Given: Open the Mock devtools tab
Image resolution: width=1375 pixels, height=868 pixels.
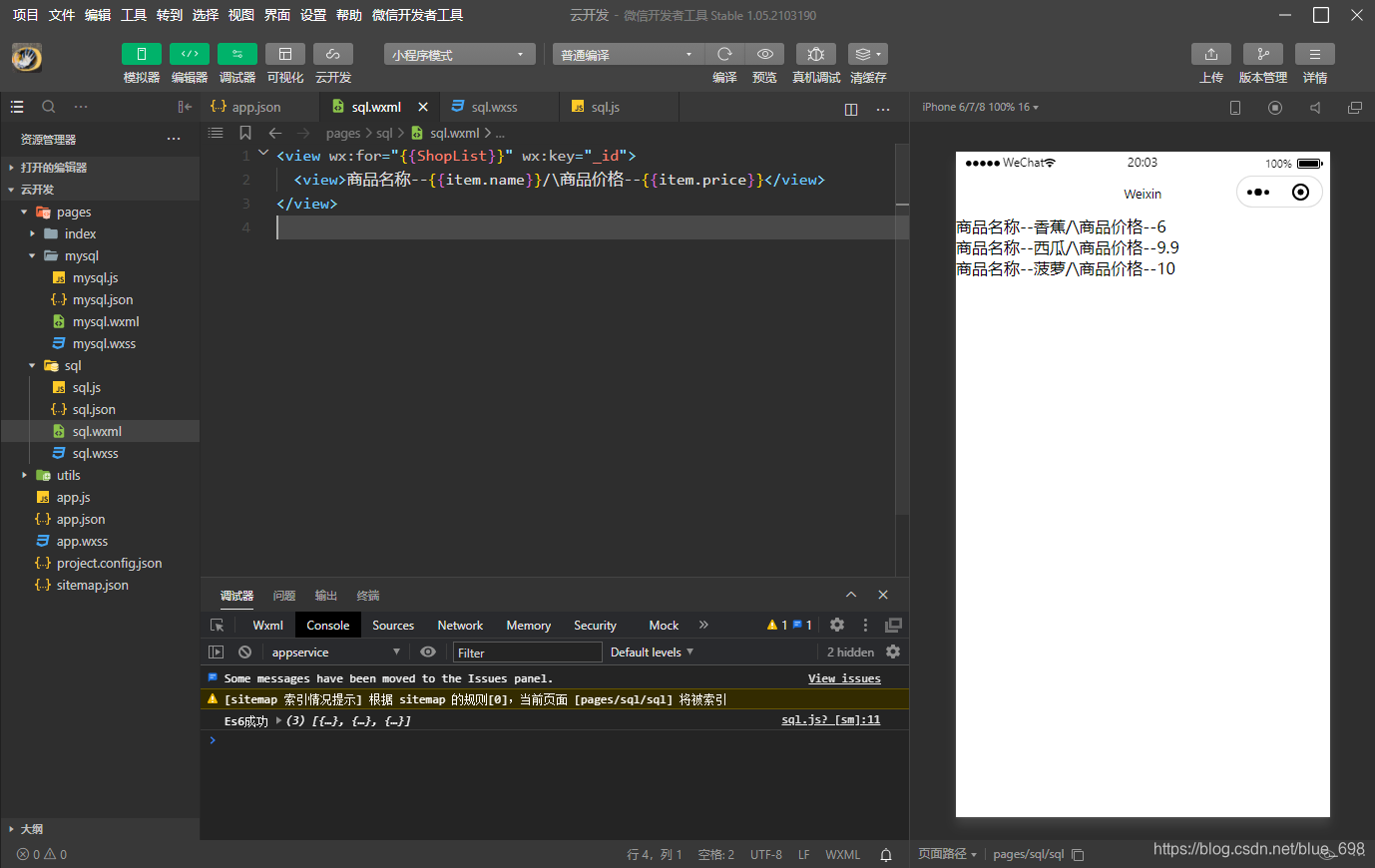Looking at the screenshot, I should [664, 626].
